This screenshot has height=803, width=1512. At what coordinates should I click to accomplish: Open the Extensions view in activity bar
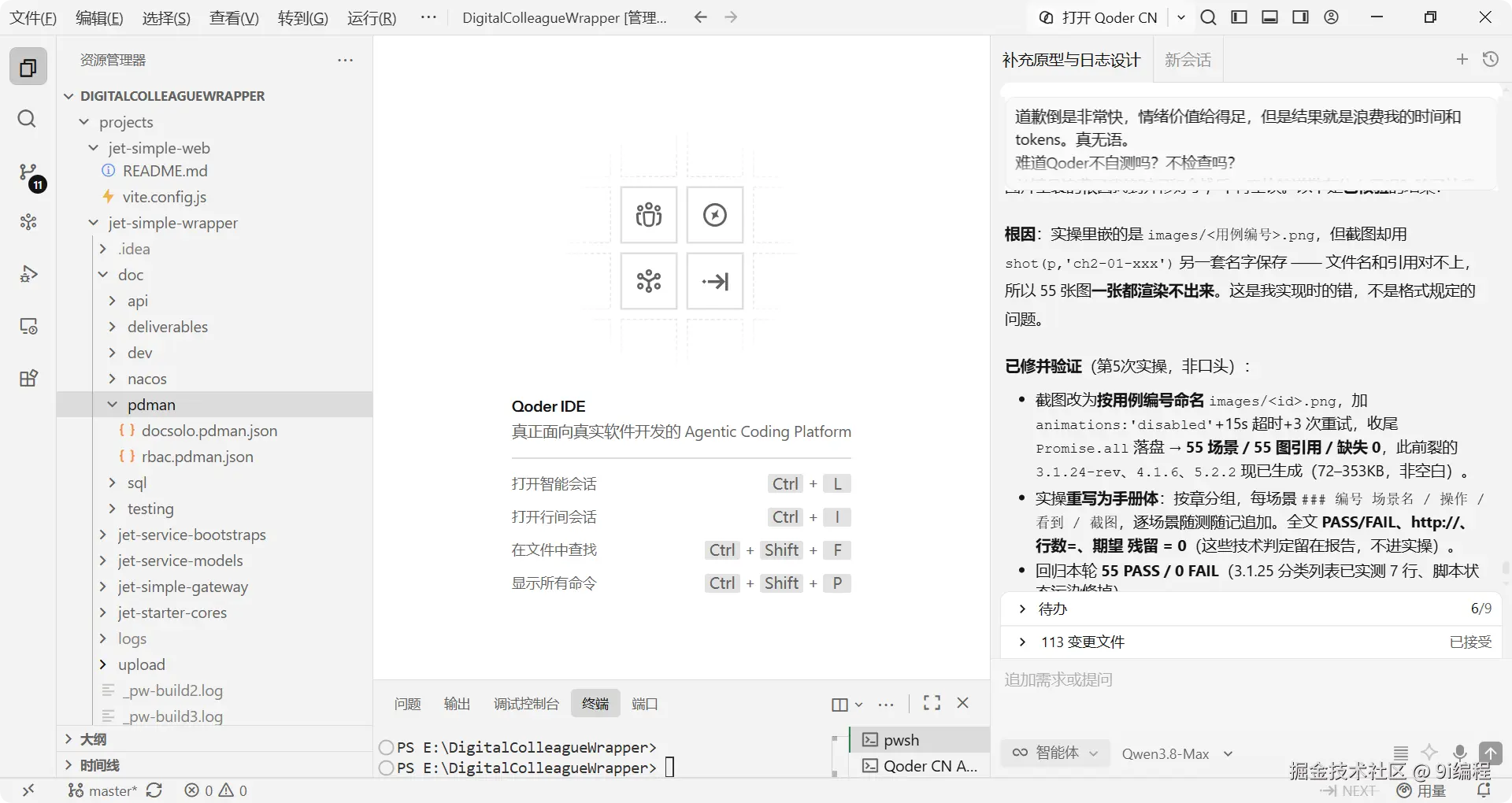tap(28, 378)
